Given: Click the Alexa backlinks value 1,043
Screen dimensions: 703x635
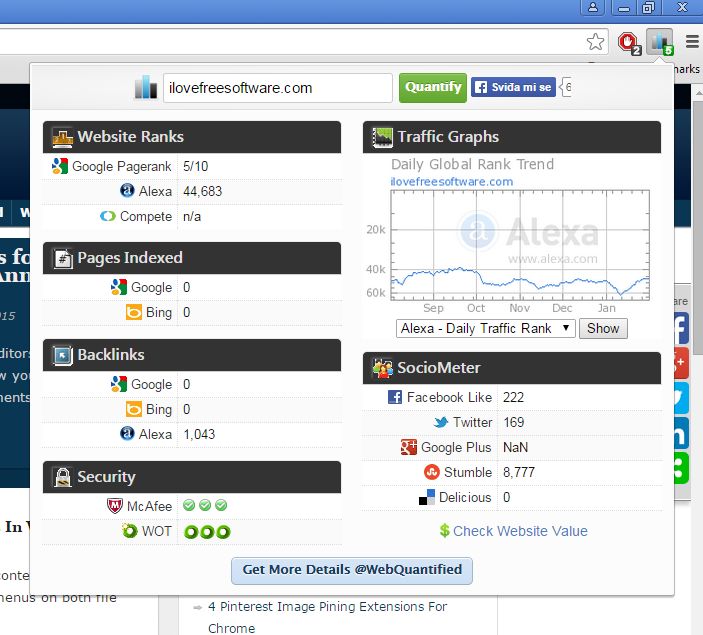Looking at the screenshot, I should click(x=199, y=435).
